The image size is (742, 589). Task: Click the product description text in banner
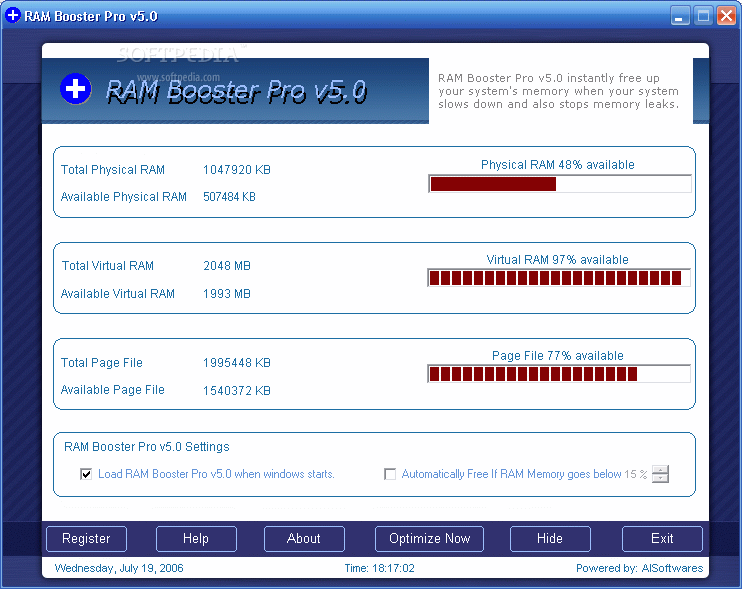[558, 91]
